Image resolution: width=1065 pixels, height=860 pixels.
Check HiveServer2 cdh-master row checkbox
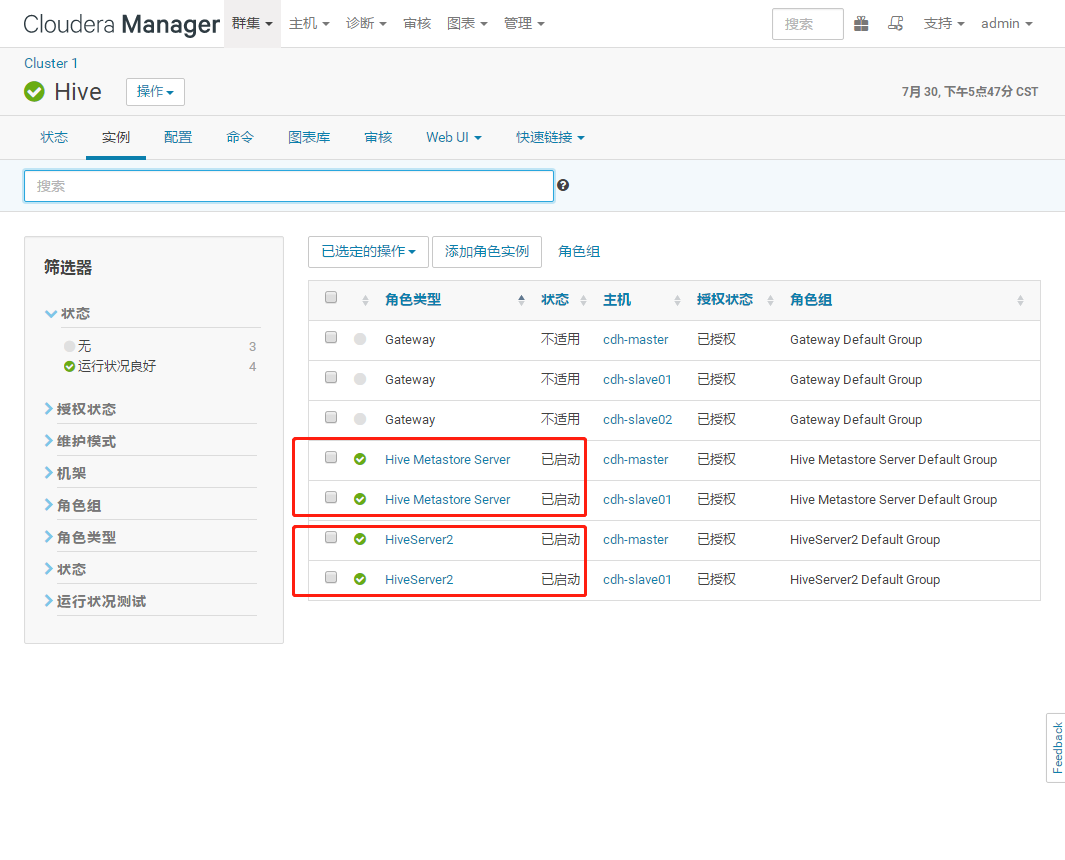[x=331, y=538]
